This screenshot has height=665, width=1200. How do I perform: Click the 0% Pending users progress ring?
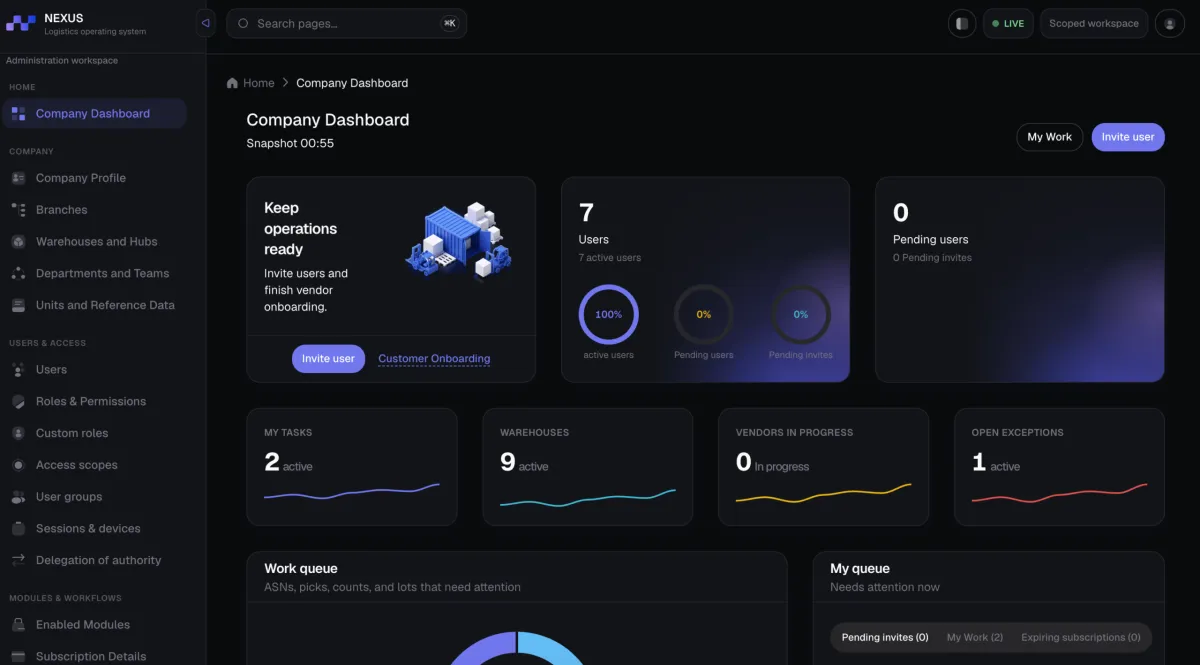pyautogui.click(x=704, y=314)
